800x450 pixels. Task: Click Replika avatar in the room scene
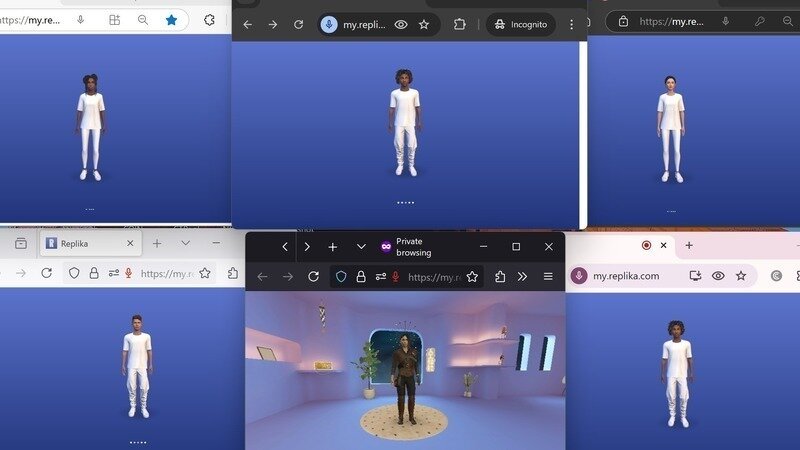(x=405, y=372)
